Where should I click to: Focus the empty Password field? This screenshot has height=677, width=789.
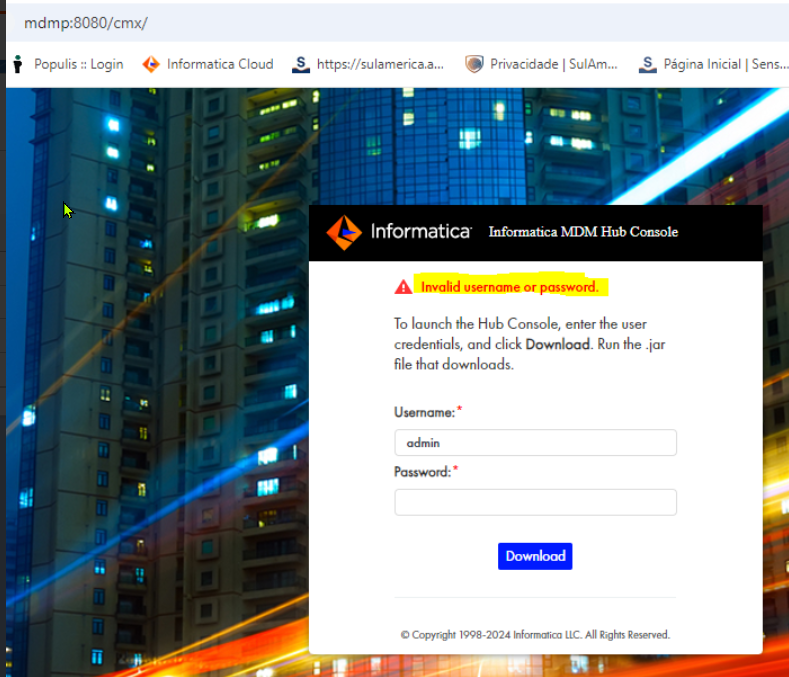point(535,502)
